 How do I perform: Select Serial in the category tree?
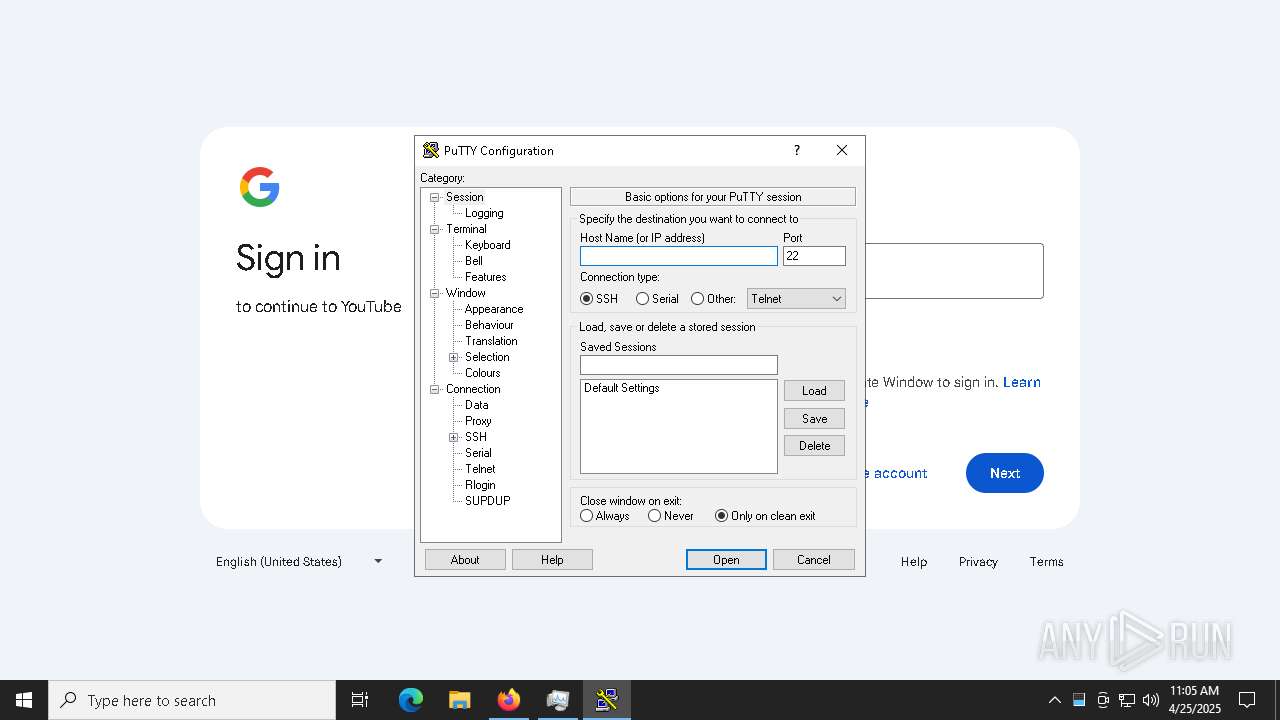pos(478,453)
